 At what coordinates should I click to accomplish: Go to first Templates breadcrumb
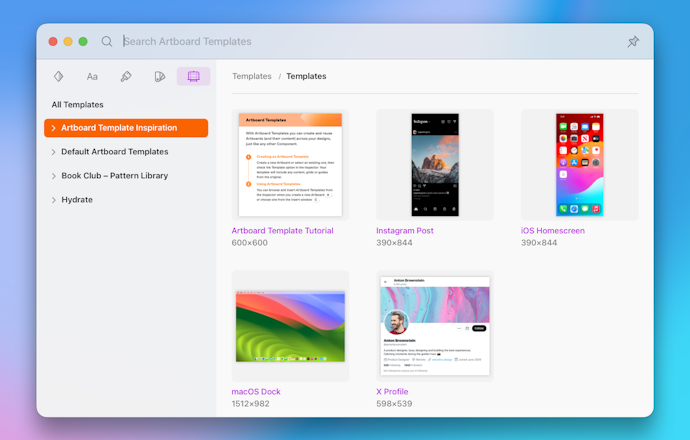pos(252,76)
